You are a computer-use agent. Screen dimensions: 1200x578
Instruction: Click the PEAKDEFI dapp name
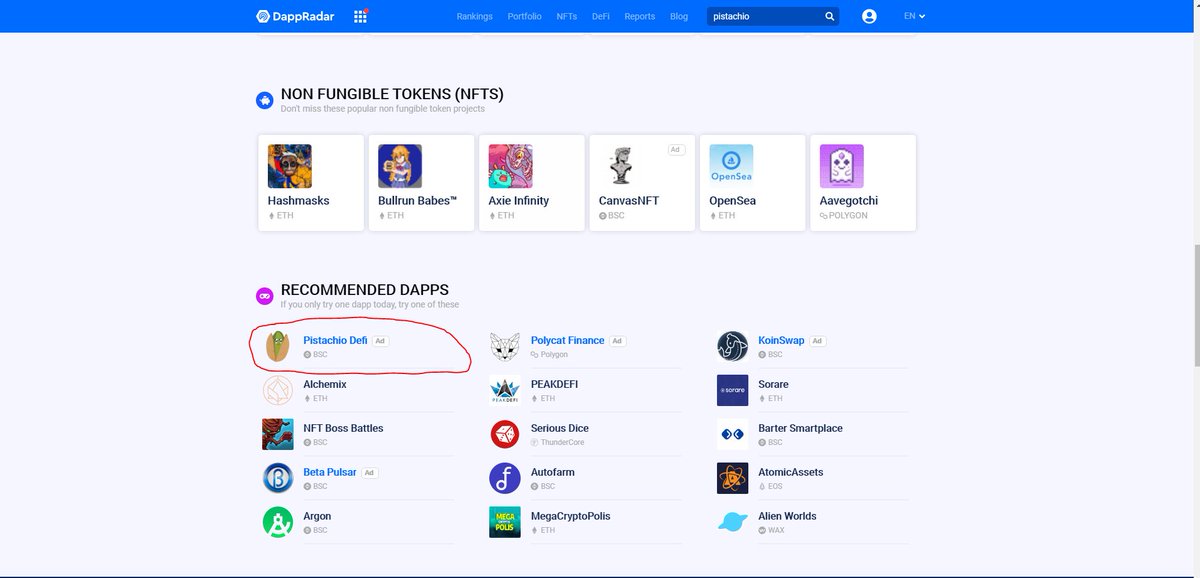(x=554, y=384)
